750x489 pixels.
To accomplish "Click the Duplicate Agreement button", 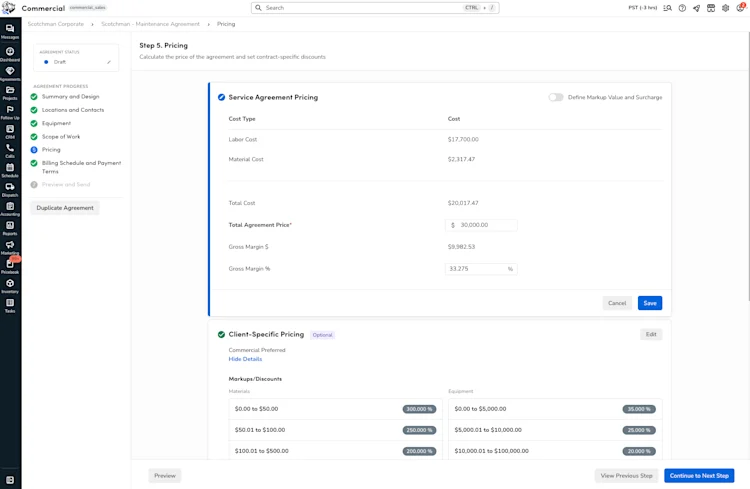I will pyautogui.click(x=65, y=208).
